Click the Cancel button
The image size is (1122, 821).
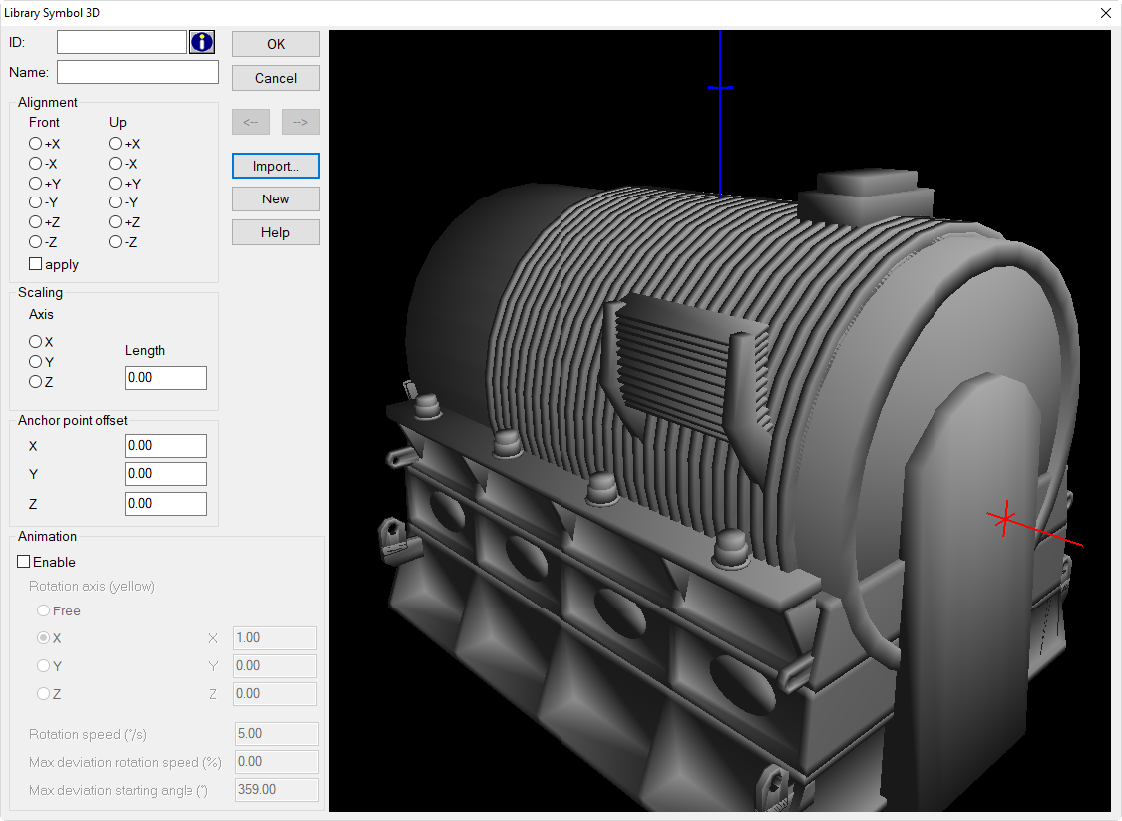coord(275,78)
